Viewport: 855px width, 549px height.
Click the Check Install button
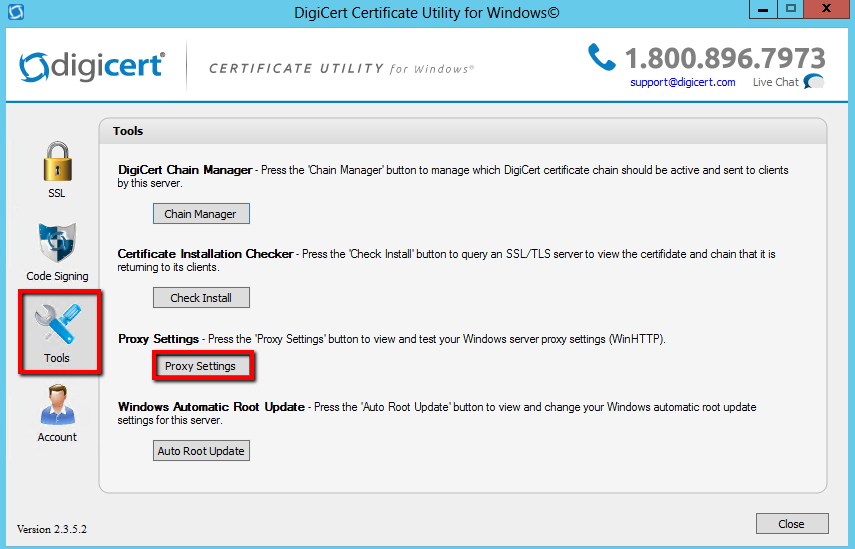[x=201, y=298]
